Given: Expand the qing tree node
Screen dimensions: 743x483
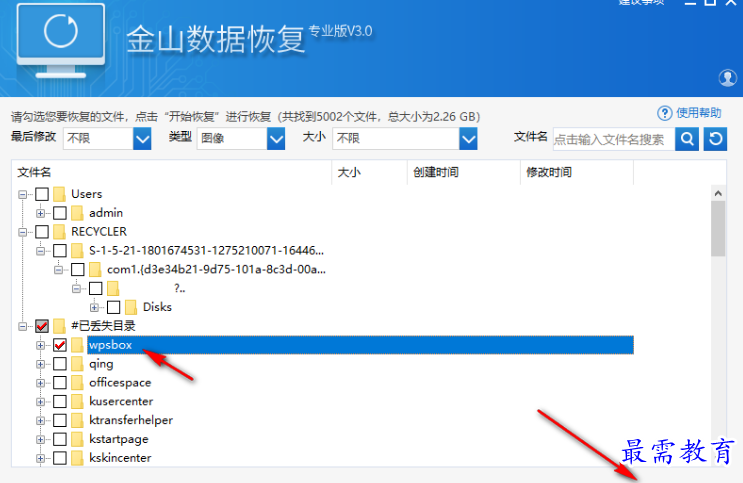Looking at the screenshot, I should coord(40,365).
